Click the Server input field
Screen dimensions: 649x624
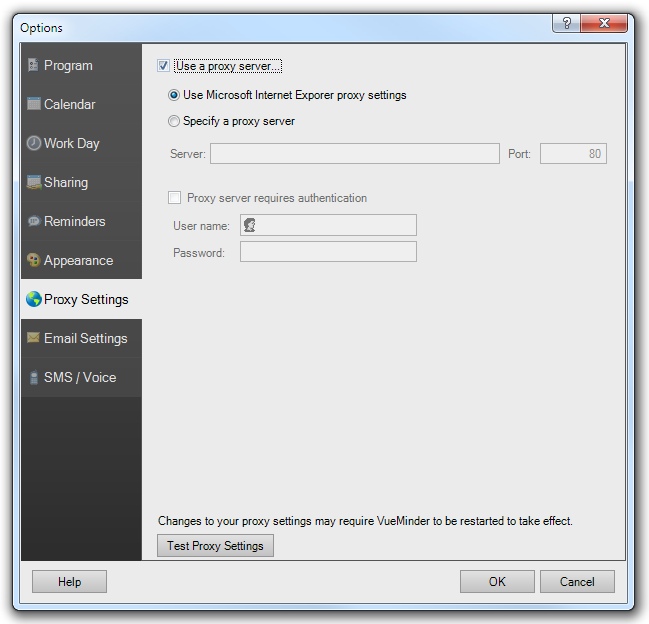point(355,154)
